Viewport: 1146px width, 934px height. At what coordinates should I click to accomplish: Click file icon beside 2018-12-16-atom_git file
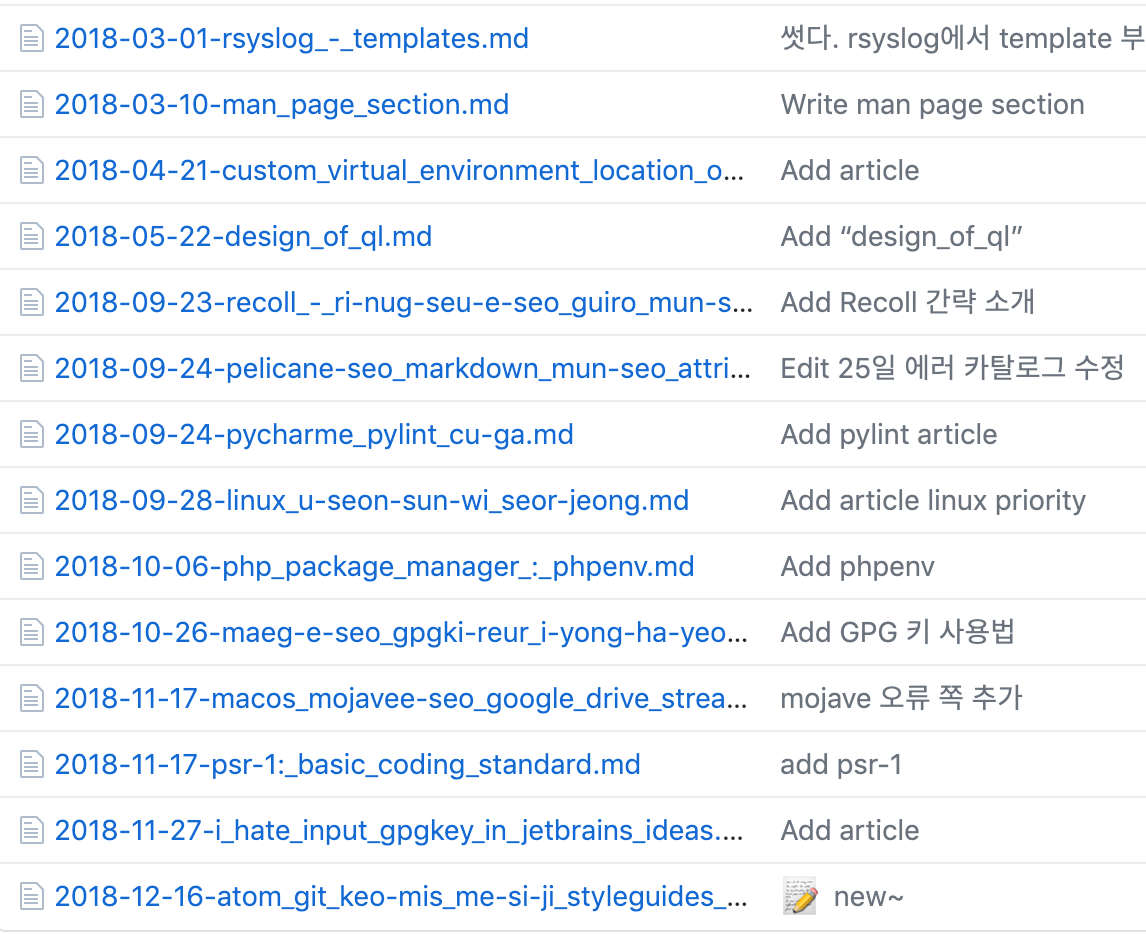(31, 897)
